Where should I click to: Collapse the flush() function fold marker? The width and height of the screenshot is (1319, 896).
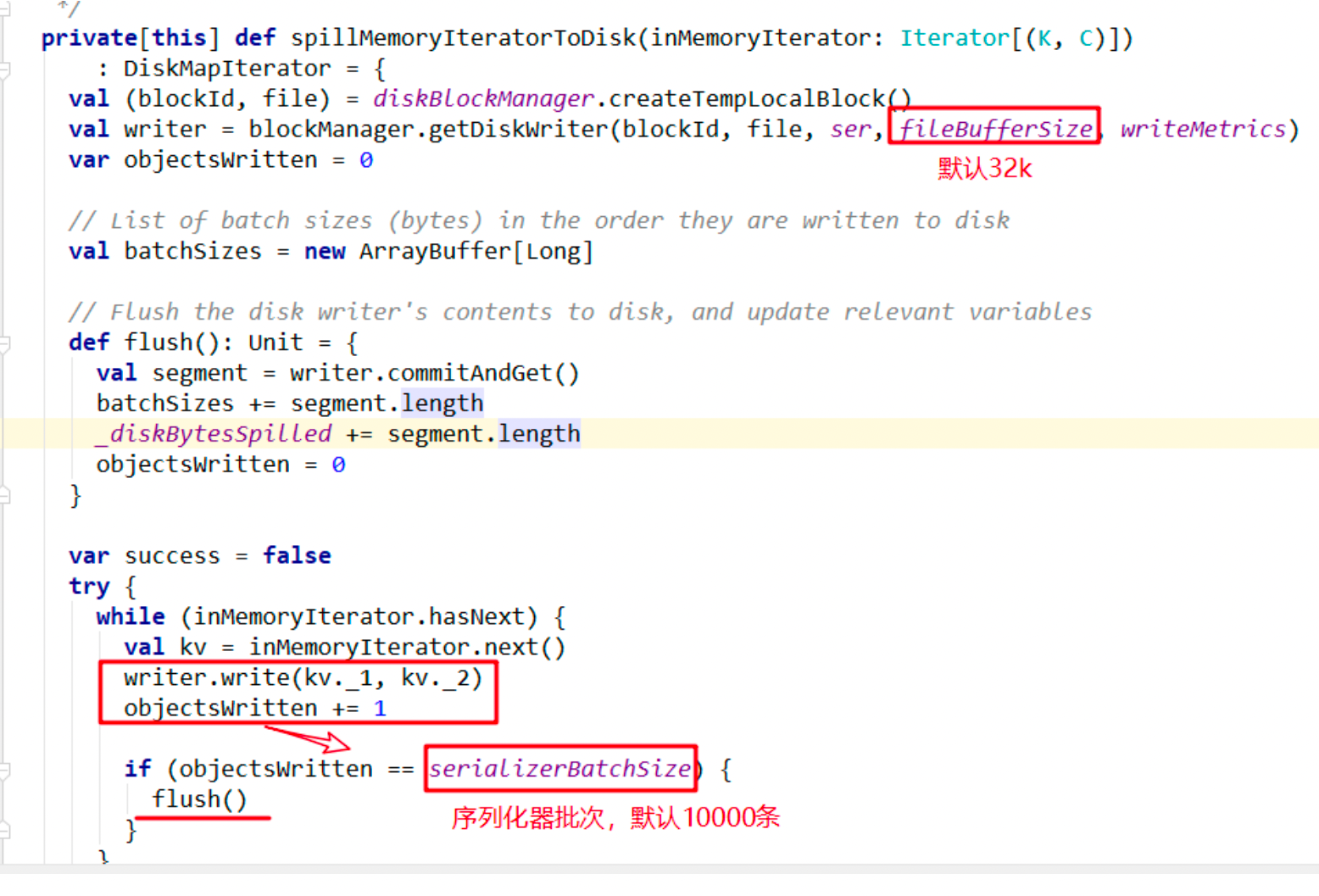(x=4, y=343)
